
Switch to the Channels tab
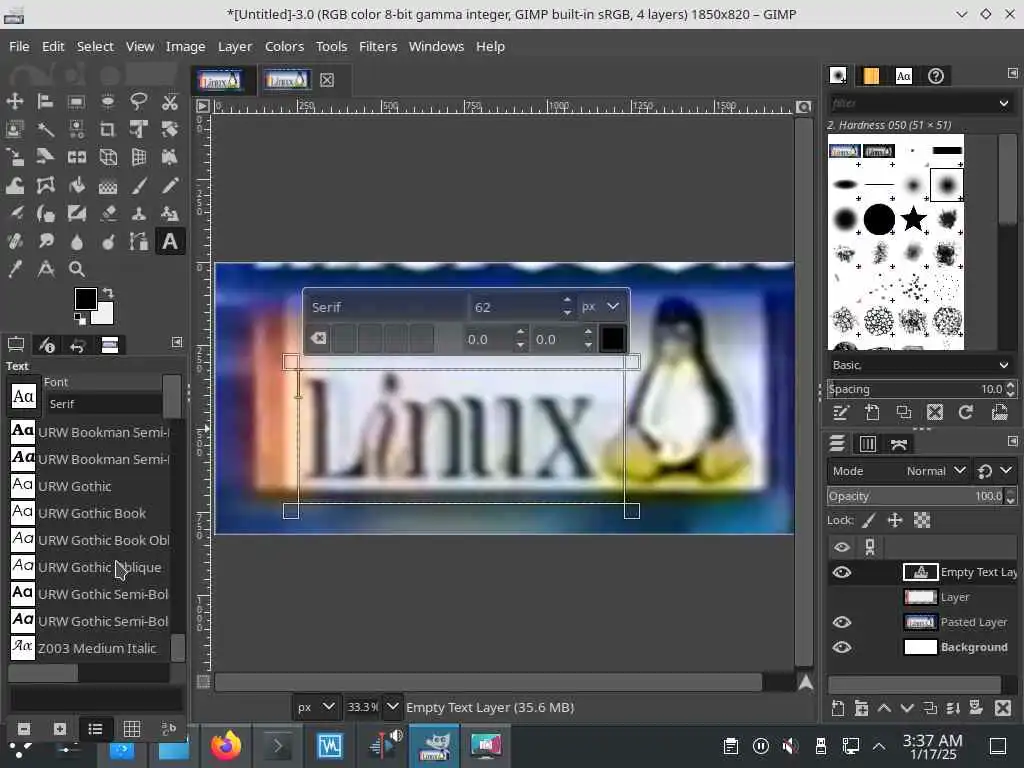(x=867, y=444)
